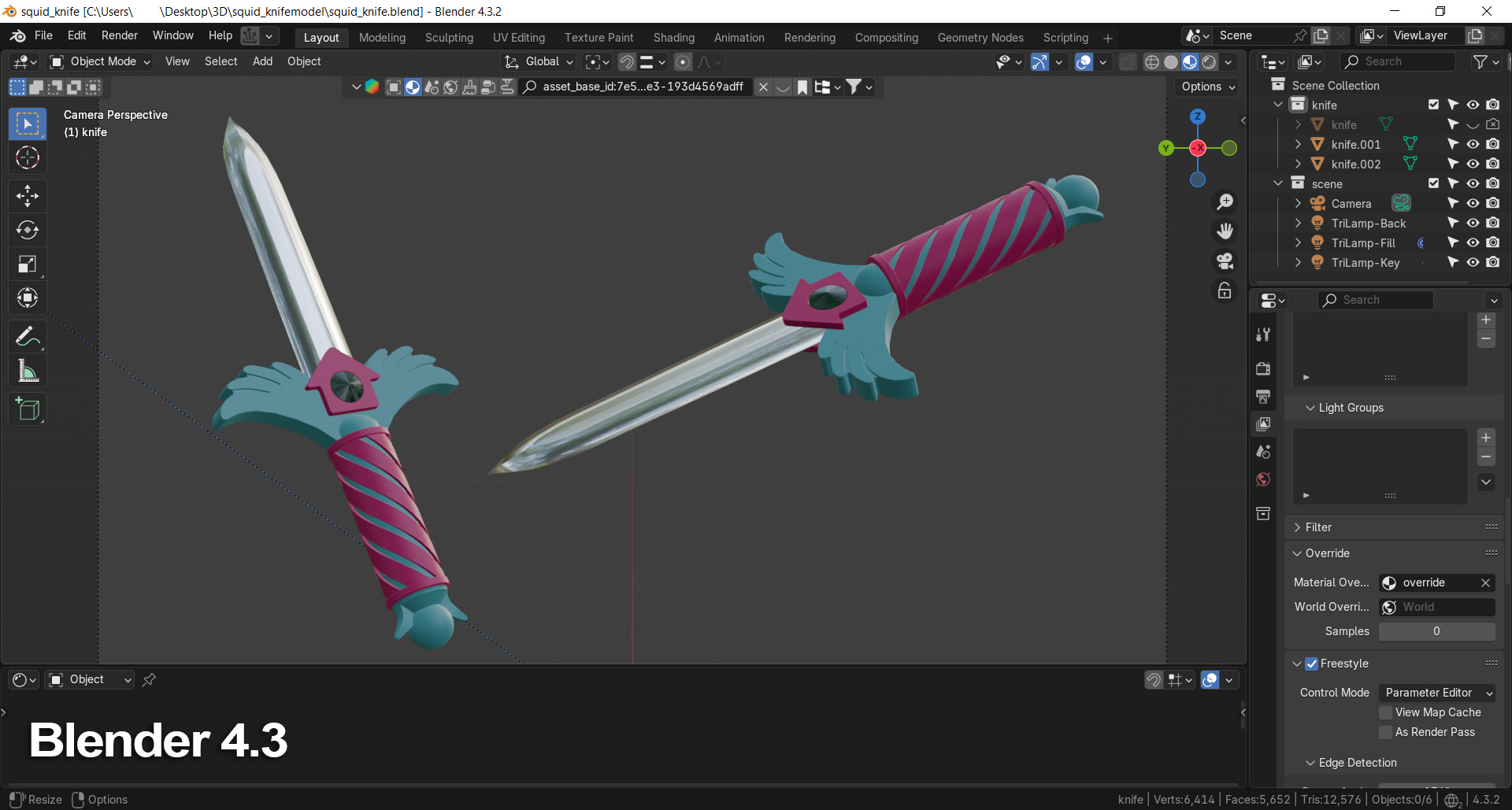Open the Render properties tab
Viewport: 1512px width, 810px height.
(1263, 368)
